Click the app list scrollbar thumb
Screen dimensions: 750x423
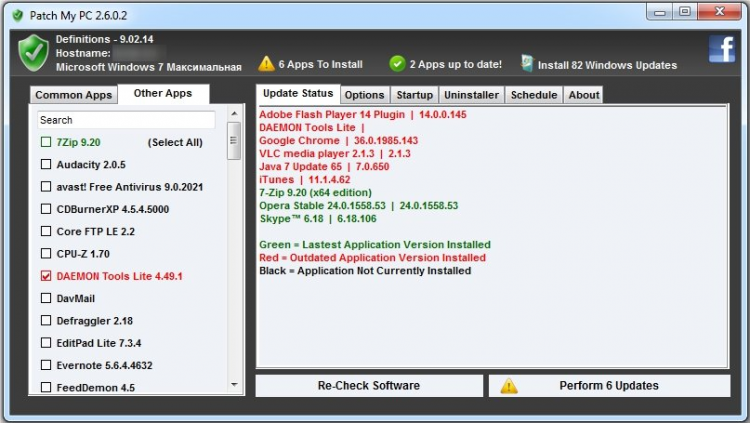pos(234,141)
